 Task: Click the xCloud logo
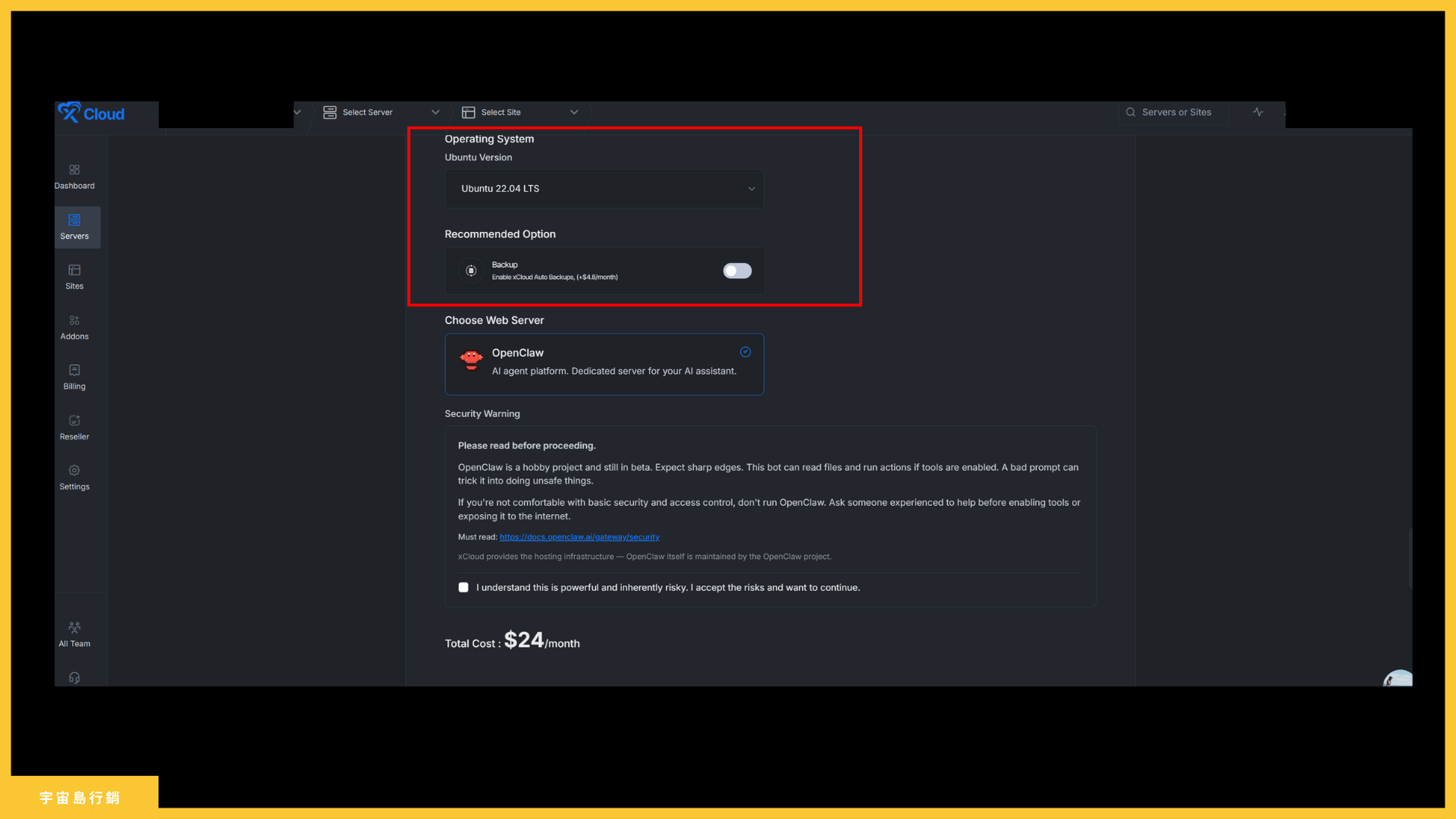[92, 114]
